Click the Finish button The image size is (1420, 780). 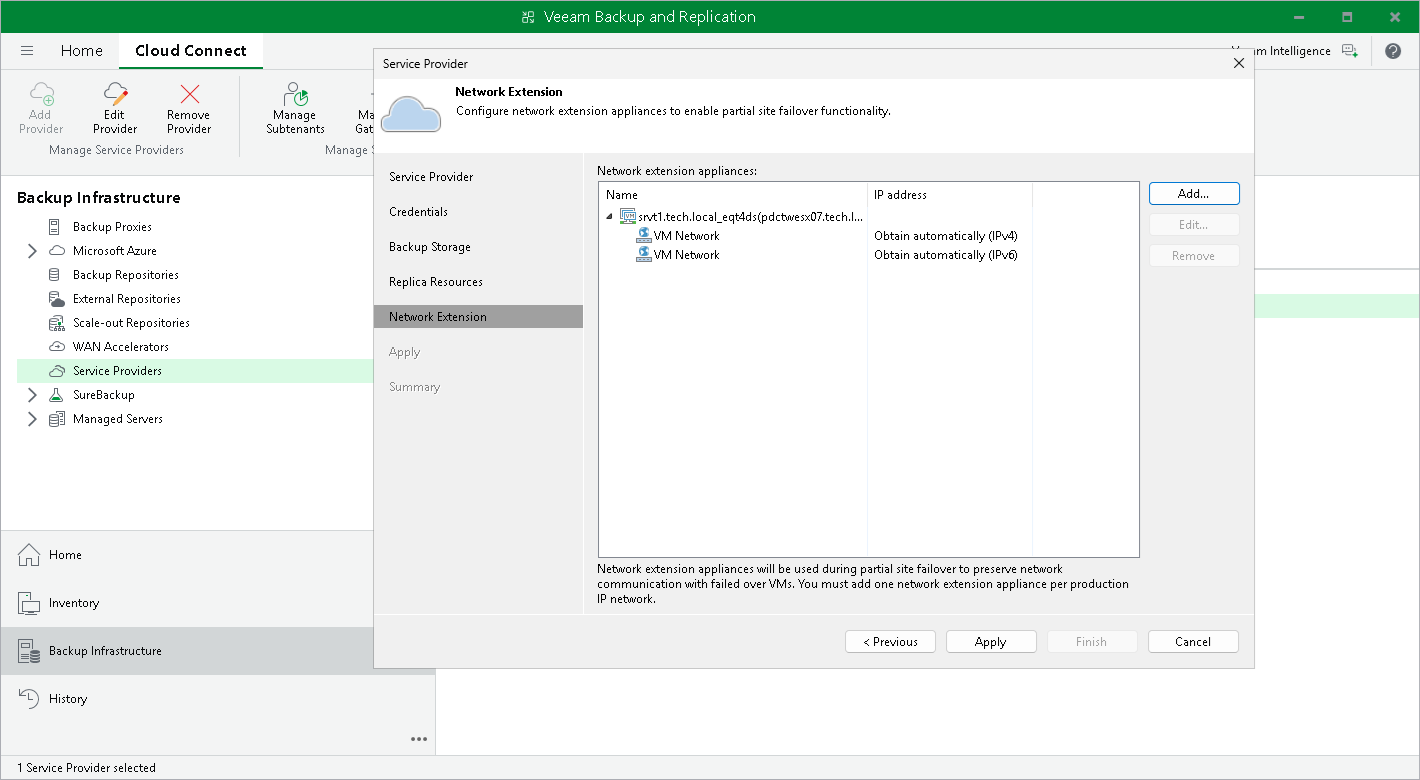pyautogui.click(x=1092, y=642)
